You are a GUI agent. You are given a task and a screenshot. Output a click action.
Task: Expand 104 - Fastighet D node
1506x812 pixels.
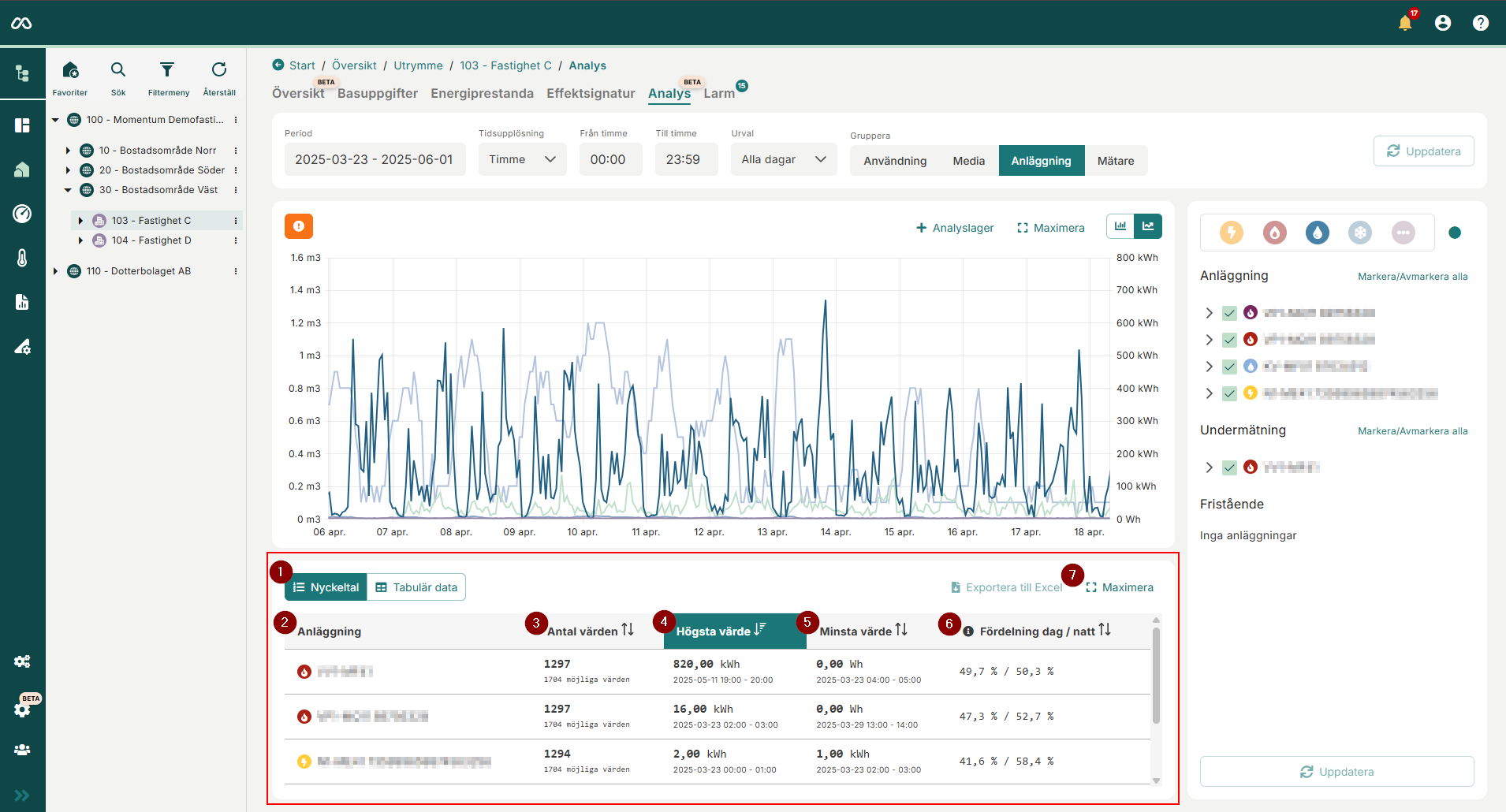(80, 240)
